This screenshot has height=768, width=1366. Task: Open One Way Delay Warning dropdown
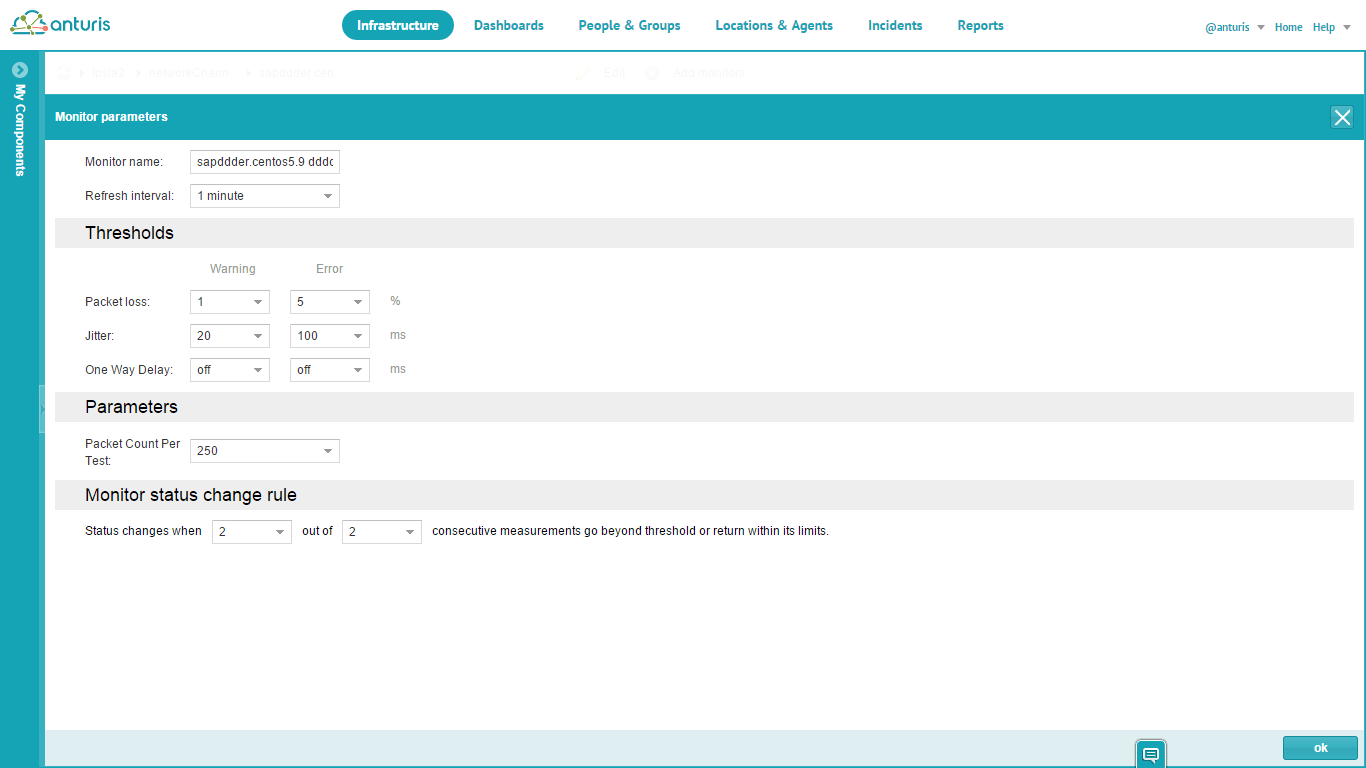click(230, 370)
